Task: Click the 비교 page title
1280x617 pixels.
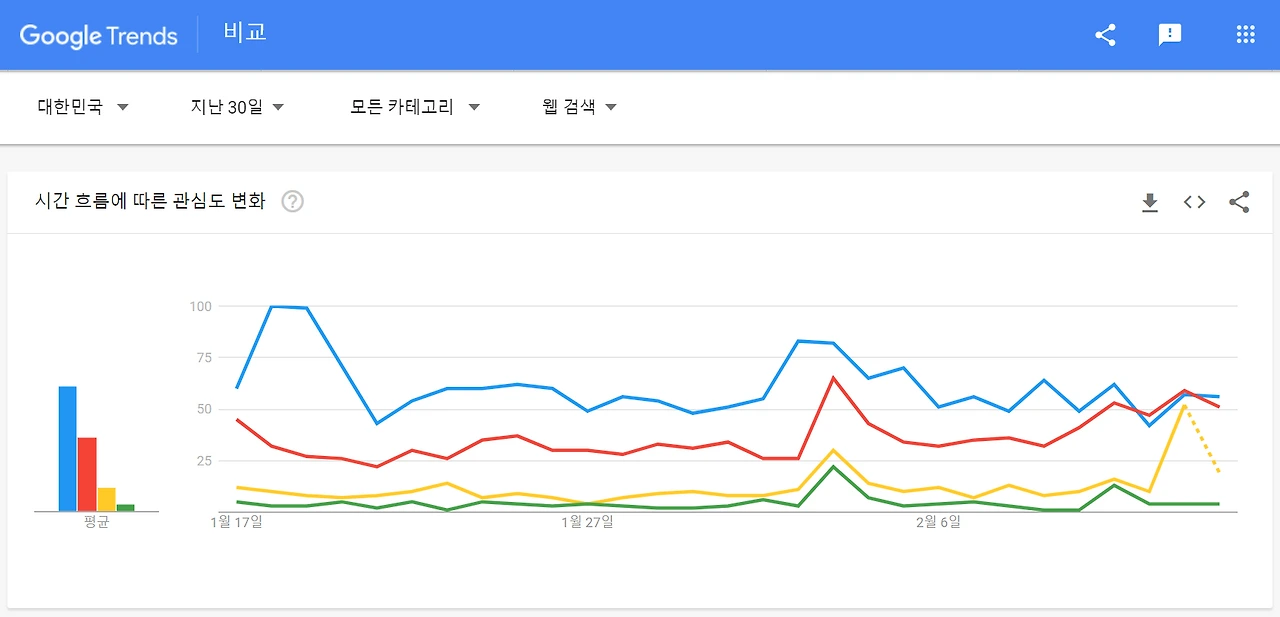Action: click(x=245, y=33)
